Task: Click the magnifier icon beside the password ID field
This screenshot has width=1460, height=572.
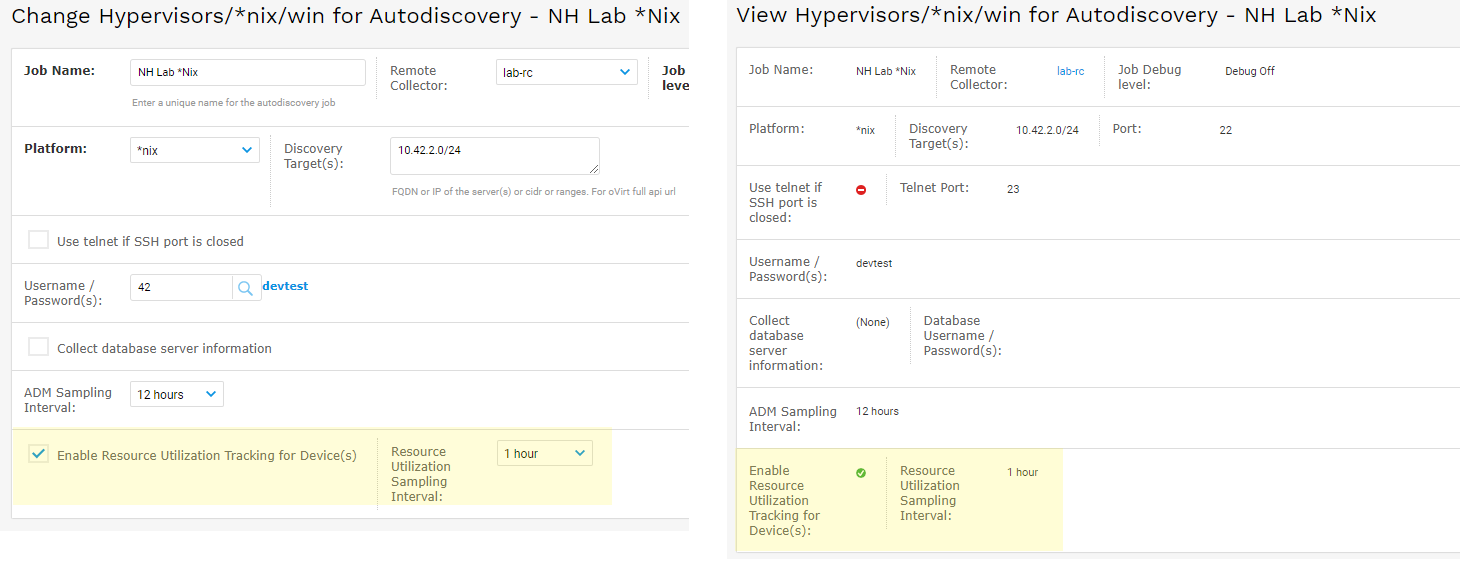Action: (246, 288)
